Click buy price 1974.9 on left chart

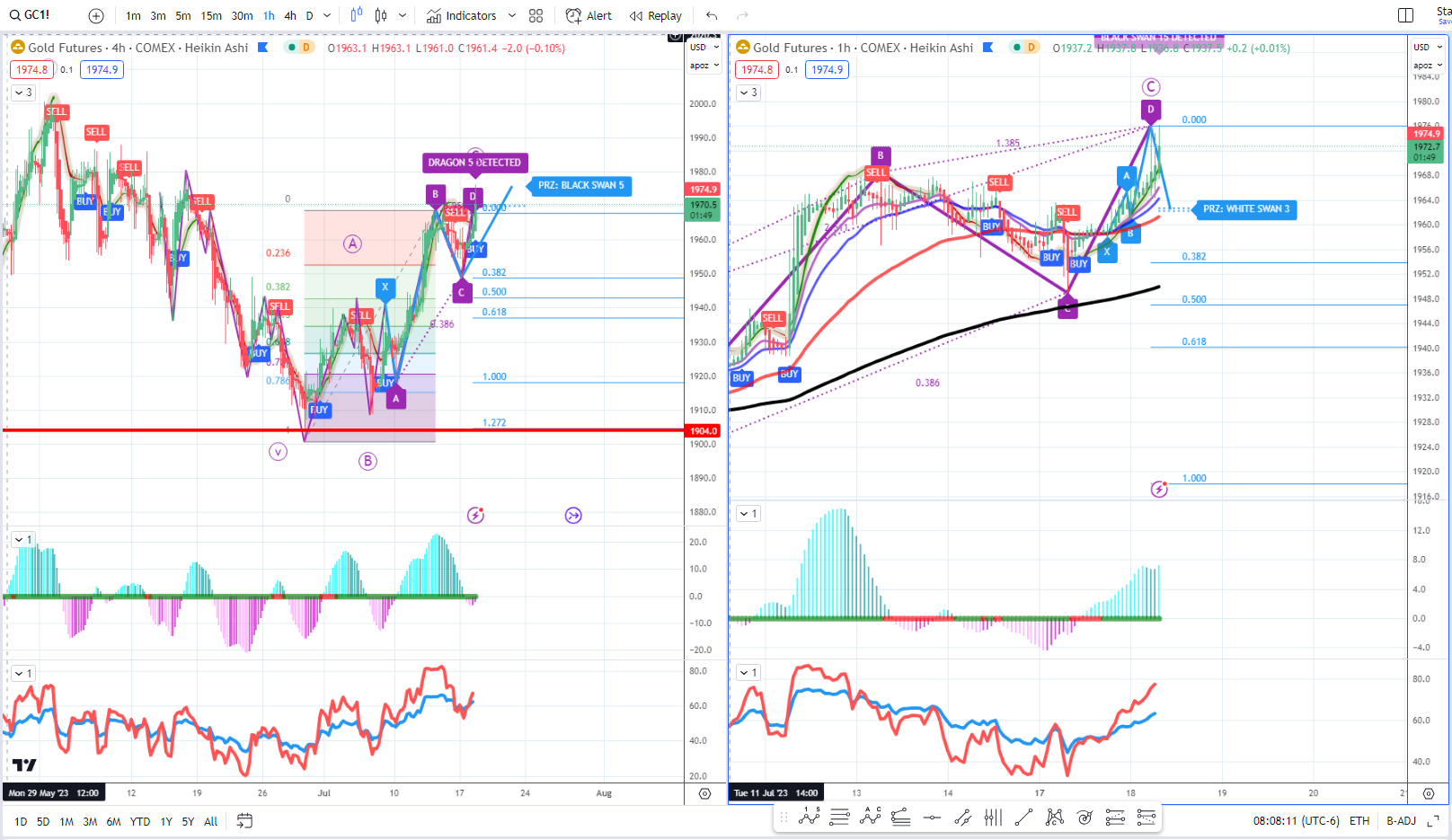[x=102, y=70]
